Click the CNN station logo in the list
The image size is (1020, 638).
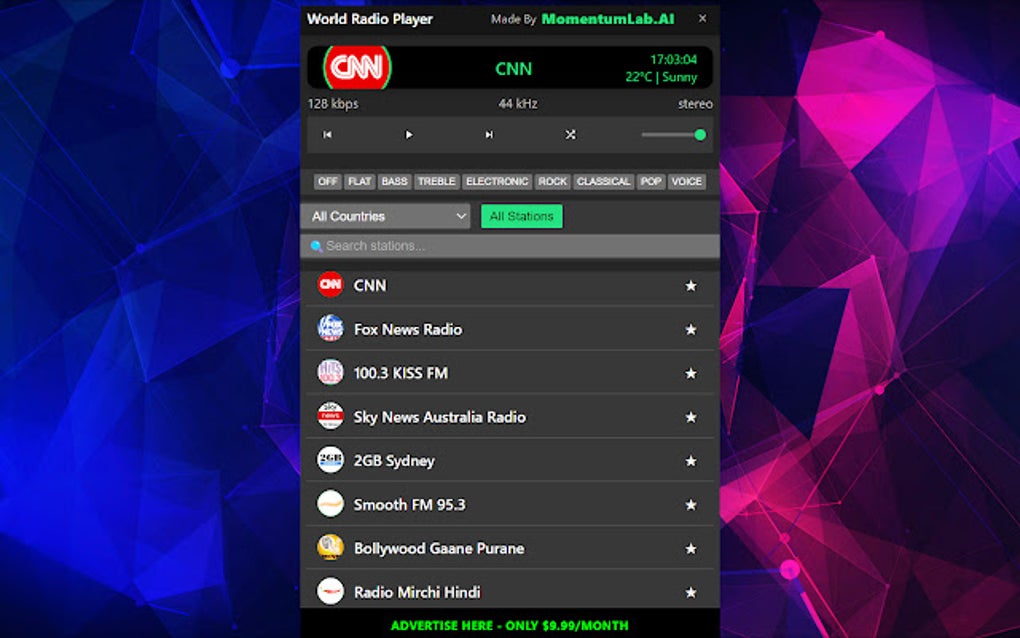point(331,285)
